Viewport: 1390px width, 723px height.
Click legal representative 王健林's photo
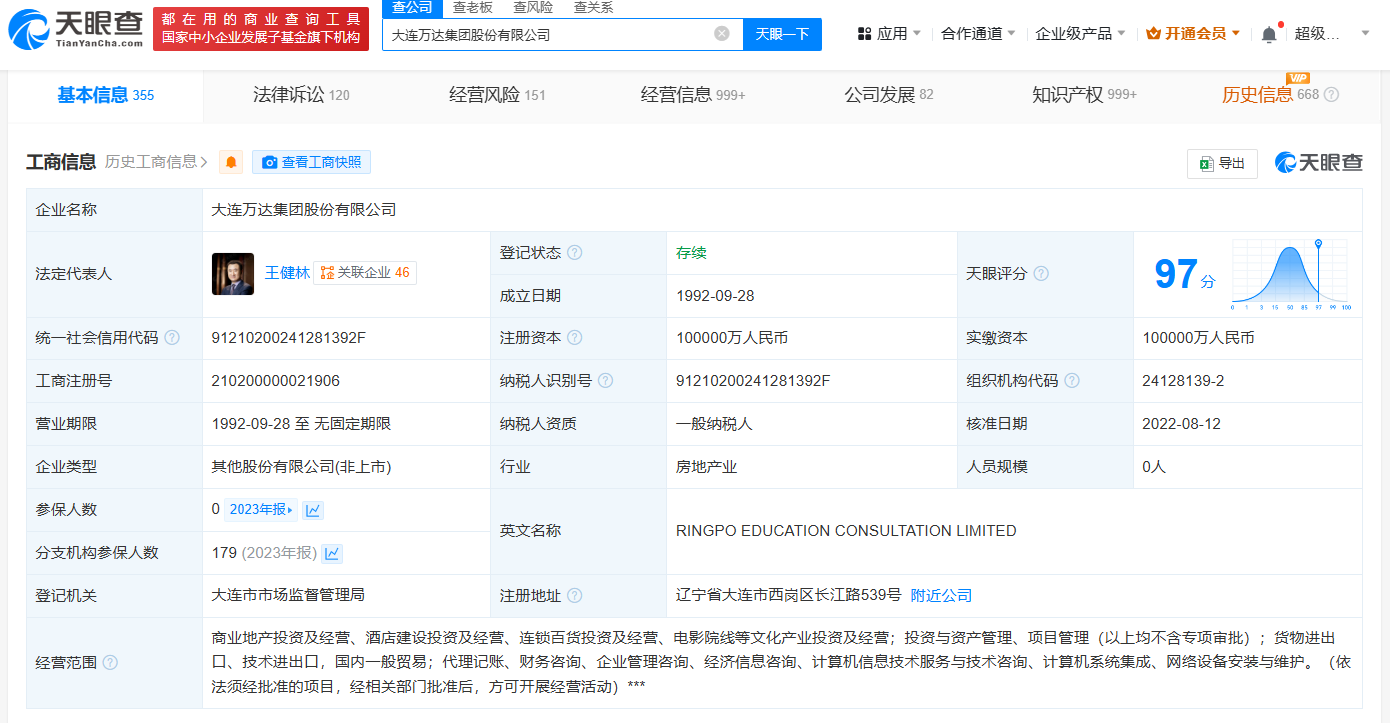pyautogui.click(x=233, y=274)
